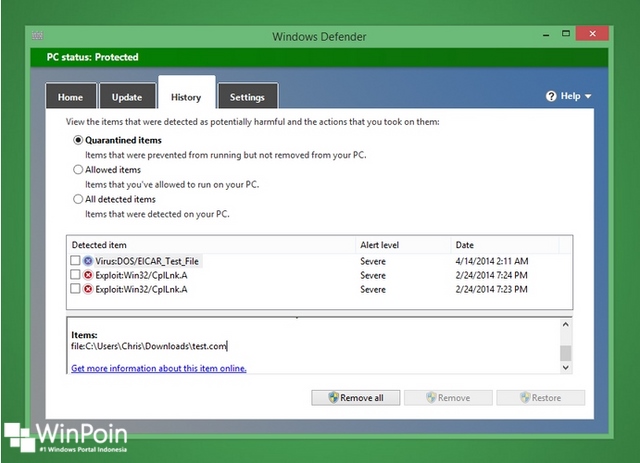
Task: Open the Help dropdown arrow
Action: 588,97
